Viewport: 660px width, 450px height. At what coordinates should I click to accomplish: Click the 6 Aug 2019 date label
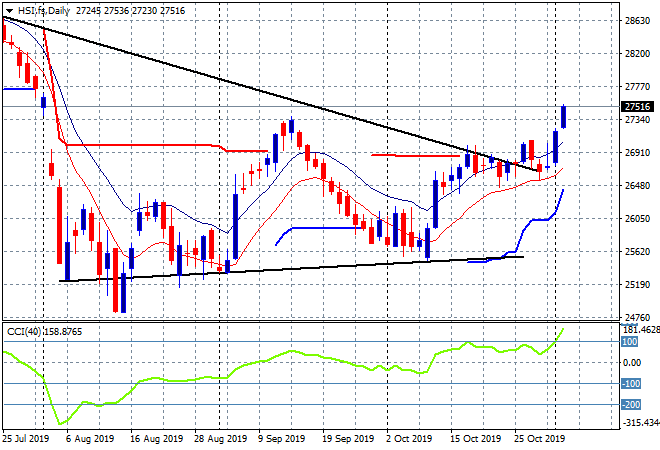tap(90, 439)
